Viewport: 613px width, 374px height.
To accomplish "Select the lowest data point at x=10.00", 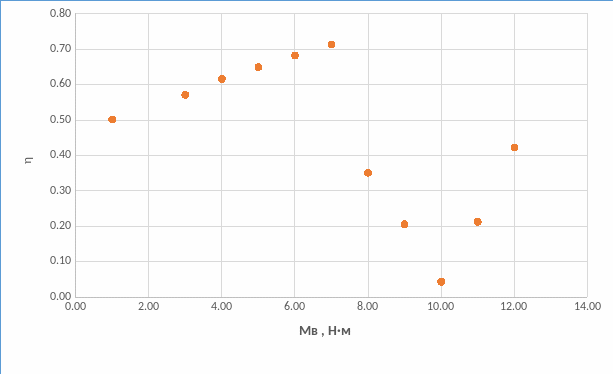I will click(441, 282).
